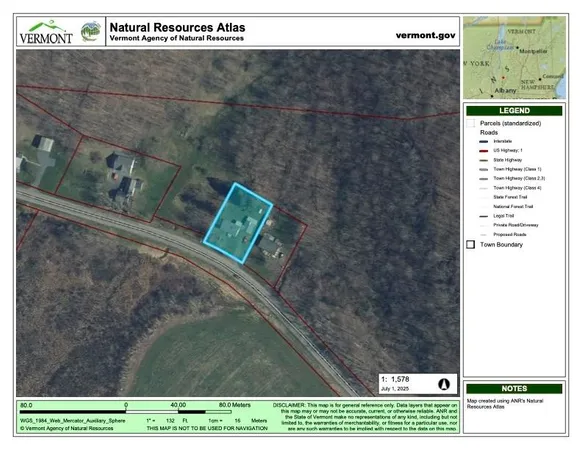Click the Interstate legend label
This screenshot has width=582, height=450.
(503, 141)
